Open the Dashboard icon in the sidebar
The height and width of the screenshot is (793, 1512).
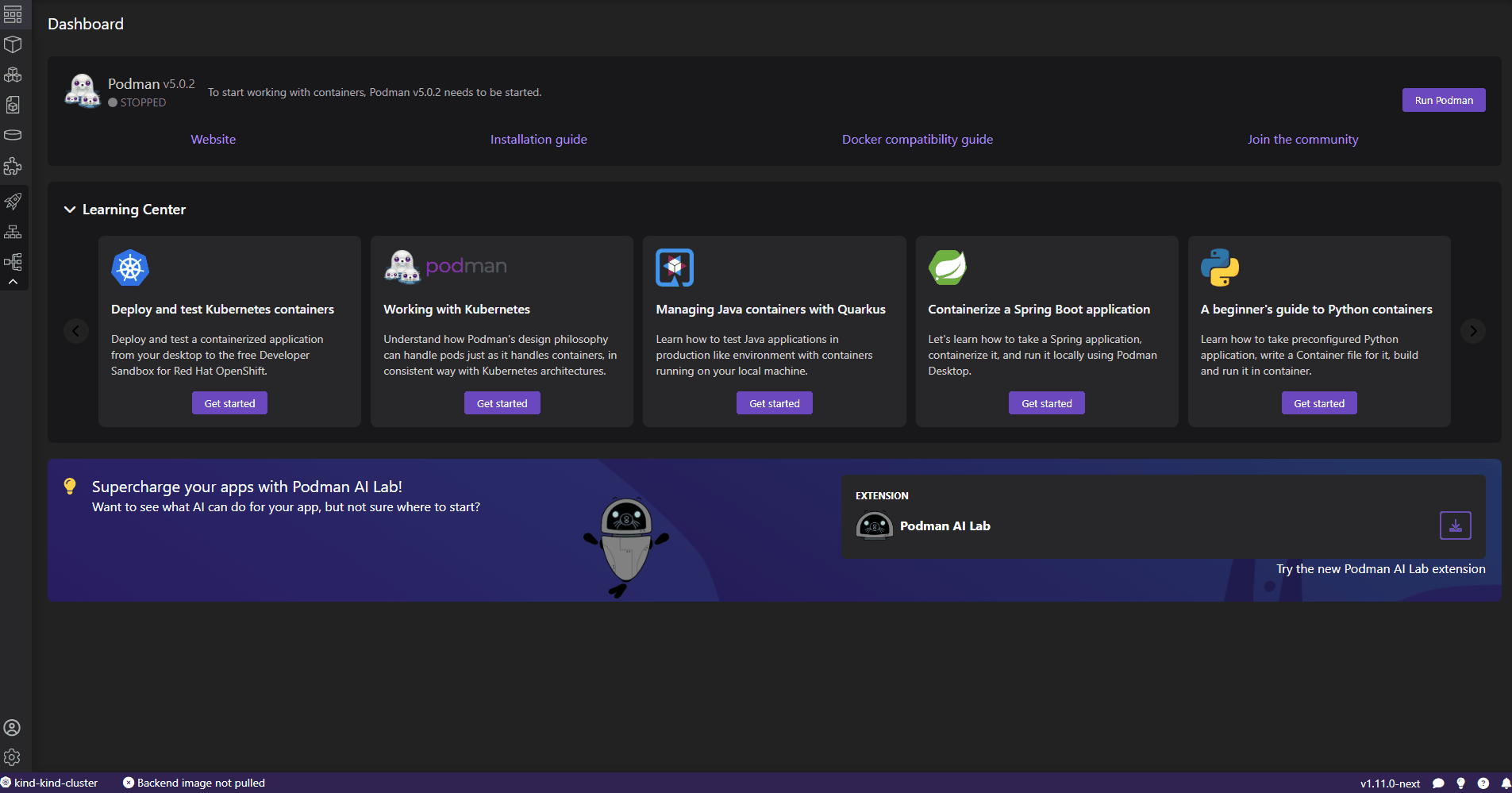click(x=13, y=14)
